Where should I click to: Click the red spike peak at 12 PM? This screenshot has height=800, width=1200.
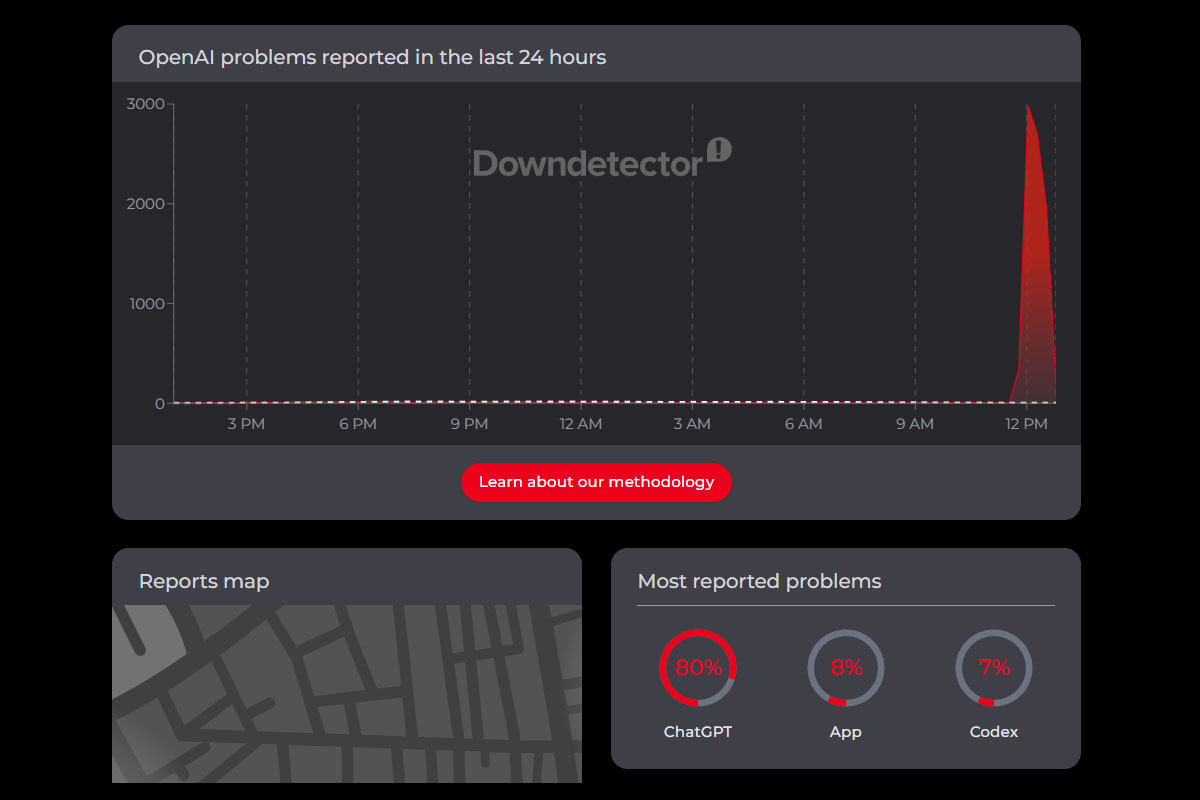[1027, 106]
